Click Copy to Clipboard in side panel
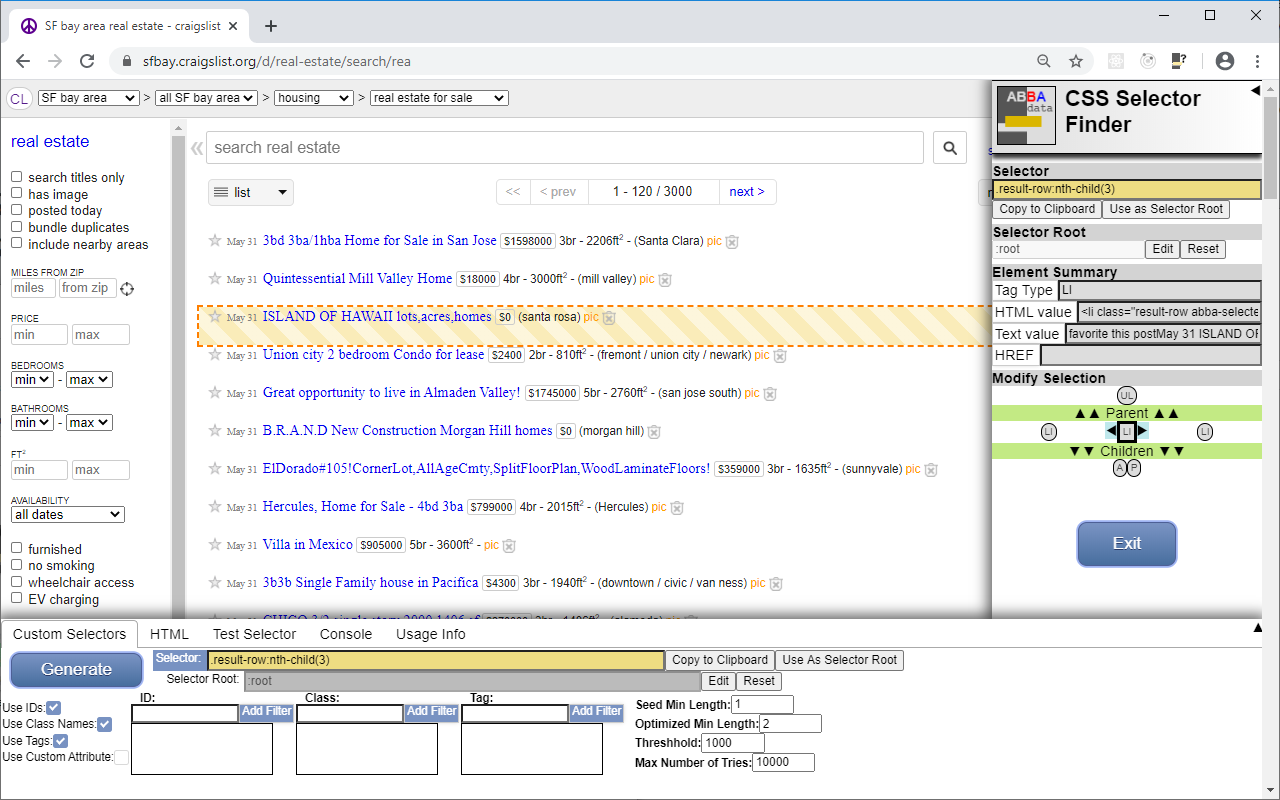This screenshot has height=800, width=1280. tap(1047, 209)
